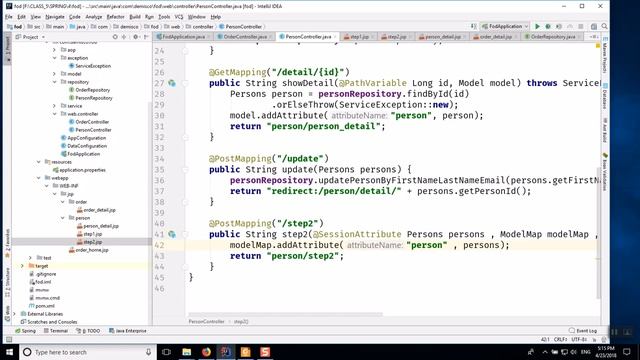Image resolution: width=640 pixels, height=360 pixels.
Task: Click the editor horizontal scrollbar
Action: pos(285,314)
